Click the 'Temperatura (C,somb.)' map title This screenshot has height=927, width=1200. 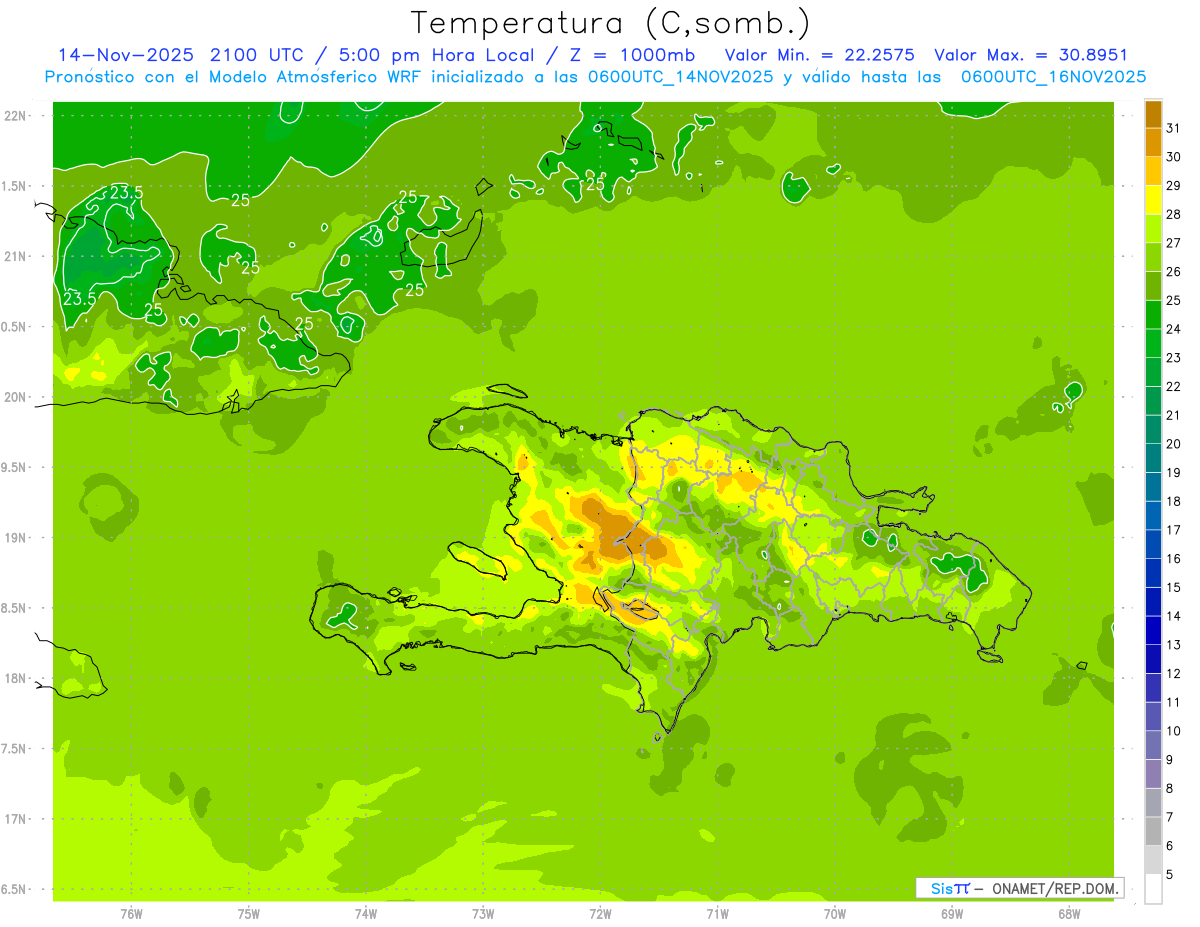click(x=610, y=22)
